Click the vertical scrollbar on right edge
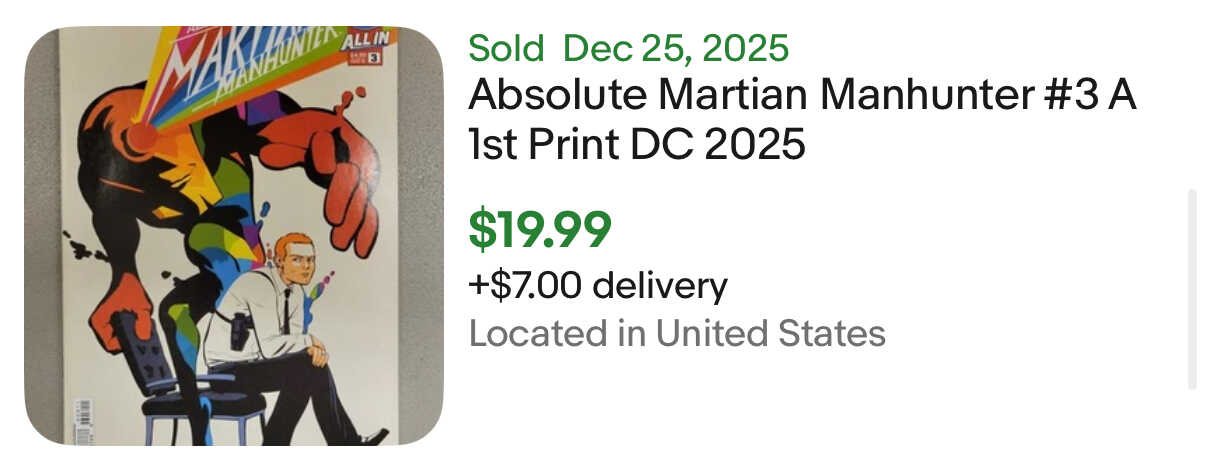1206x470 pixels. [x=1191, y=288]
